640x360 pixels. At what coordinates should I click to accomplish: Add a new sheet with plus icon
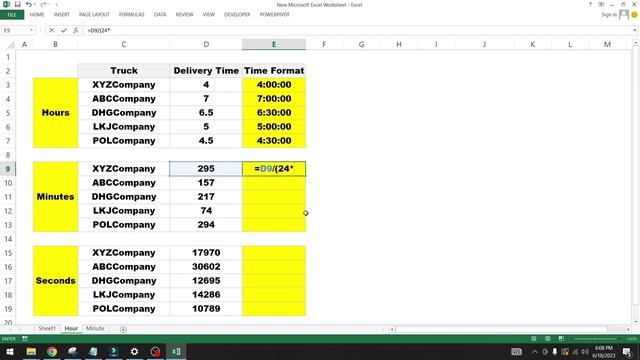tap(123, 329)
